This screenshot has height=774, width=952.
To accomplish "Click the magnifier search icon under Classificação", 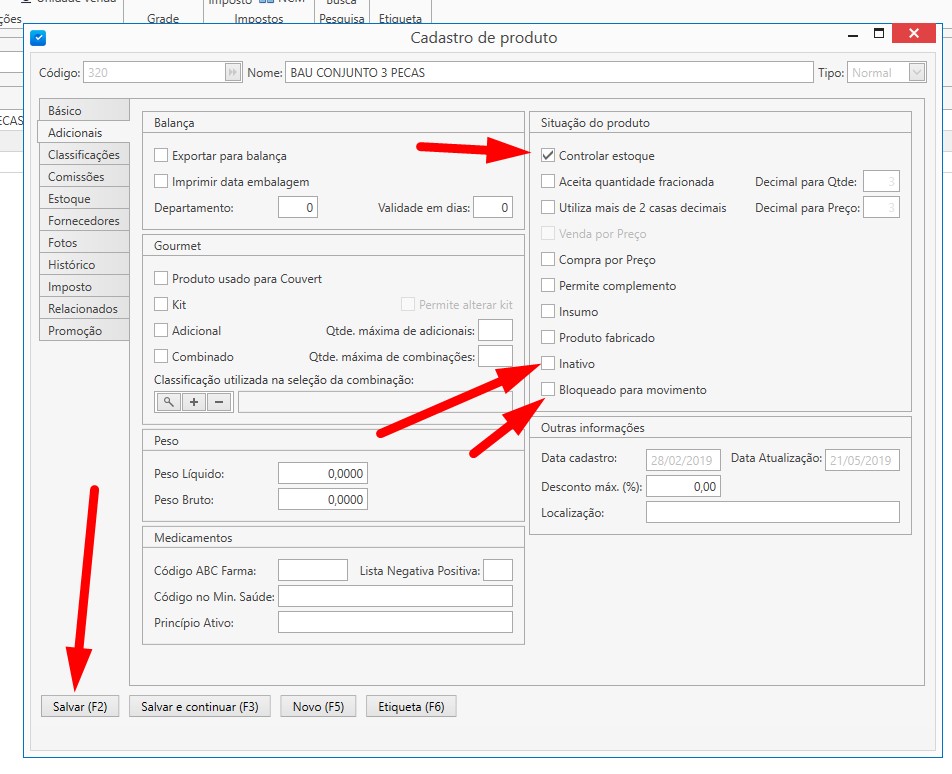I will tap(168, 402).
